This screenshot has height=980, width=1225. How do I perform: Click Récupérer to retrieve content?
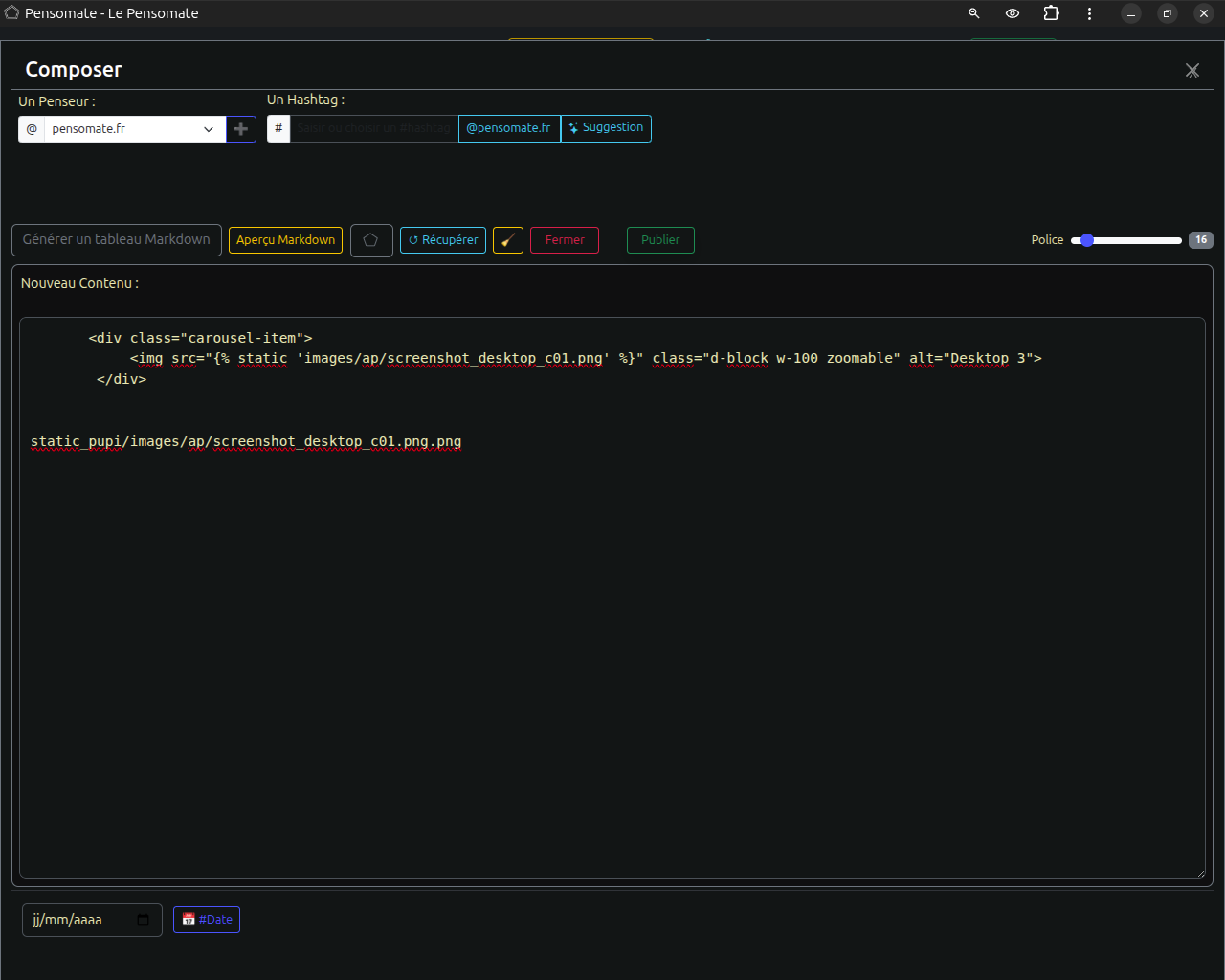pyautogui.click(x=442, y=240)
